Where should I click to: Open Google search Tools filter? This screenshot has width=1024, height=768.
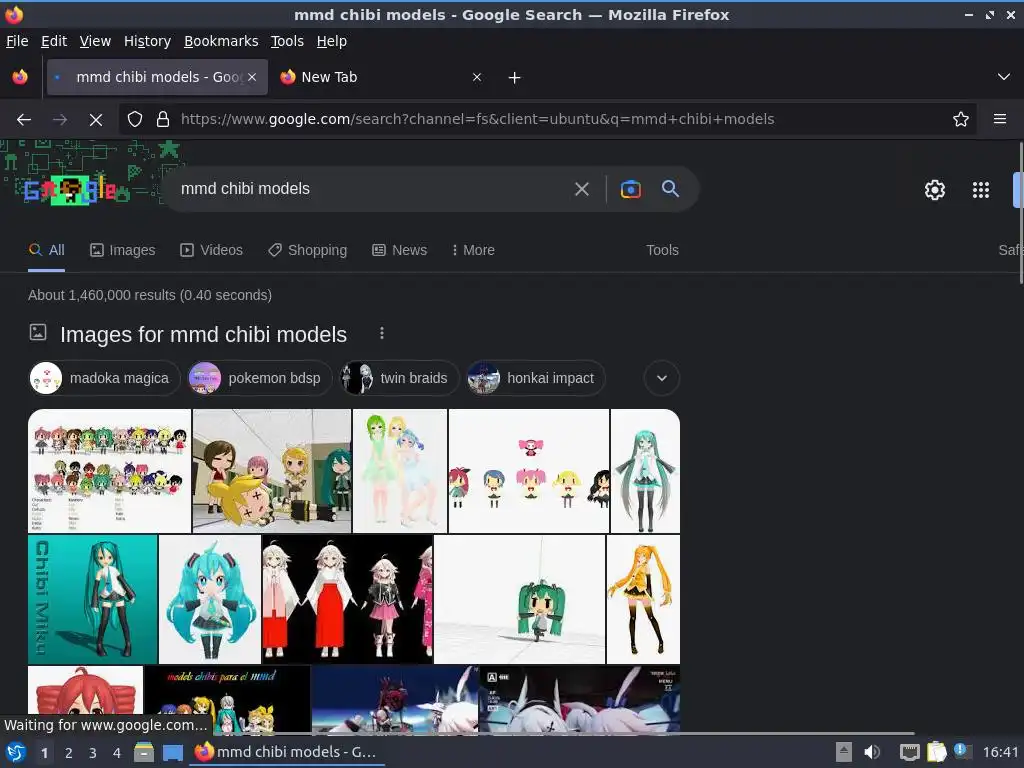[662, 250]
